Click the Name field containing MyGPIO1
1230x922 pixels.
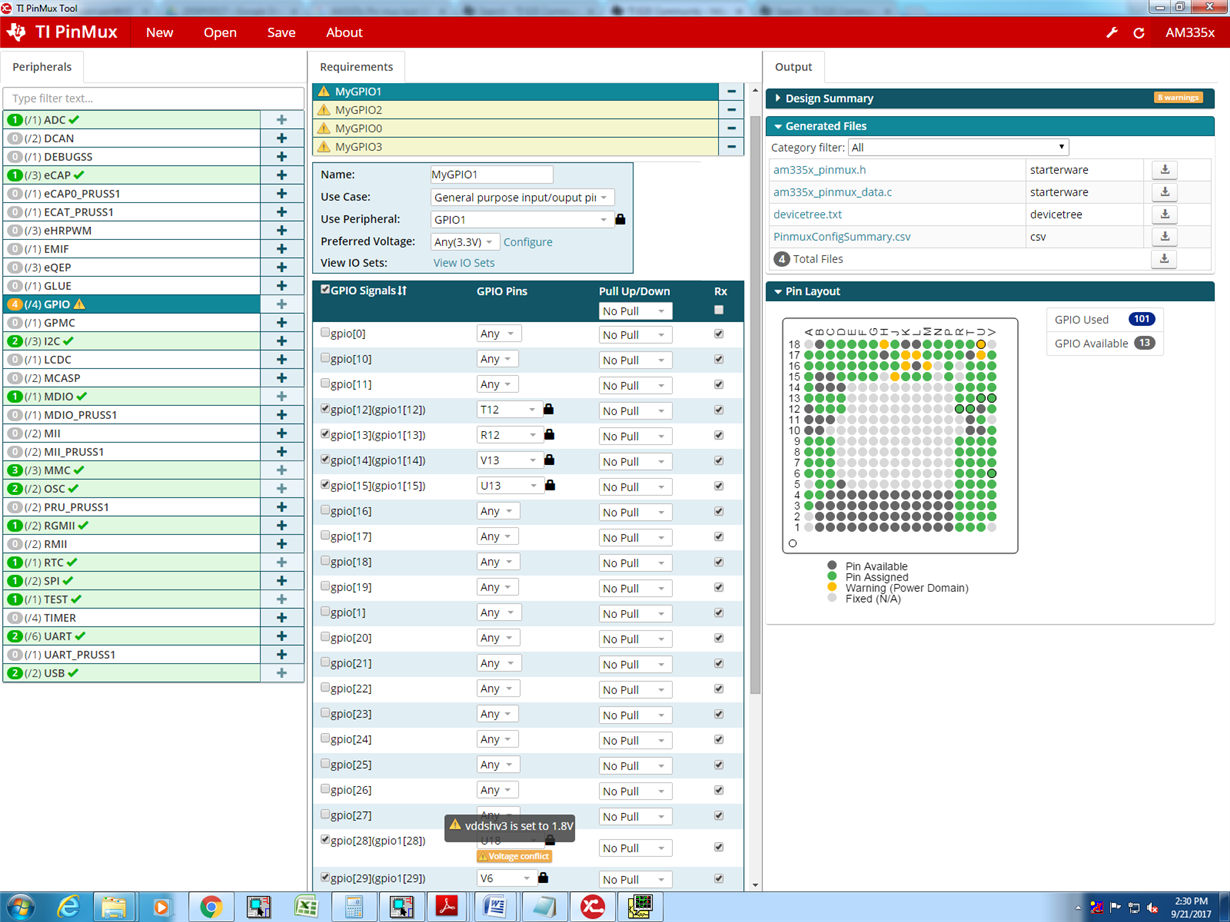click(x=491, y=175)
